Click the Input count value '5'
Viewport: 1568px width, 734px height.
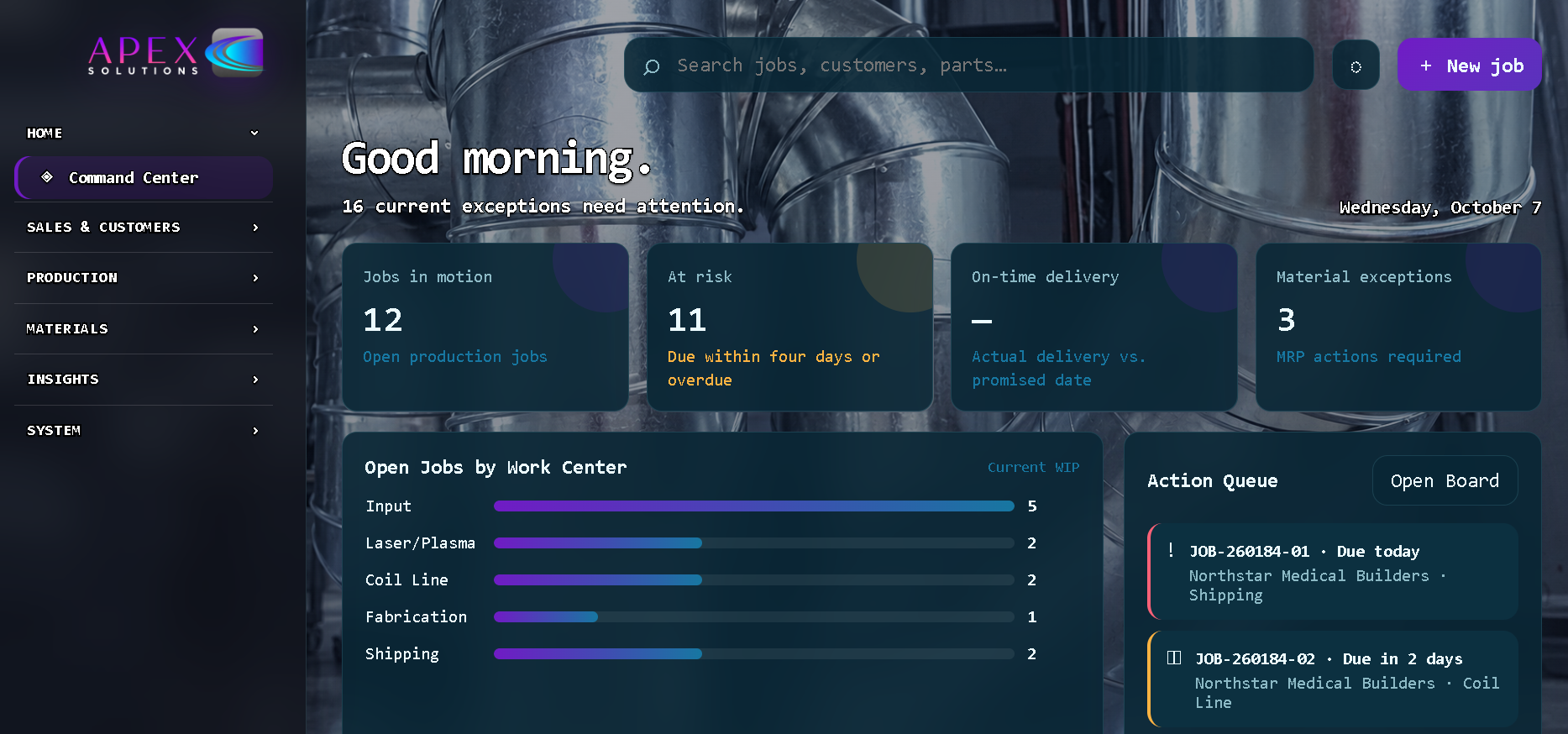pyautogui.click(x=1032, y=506)
